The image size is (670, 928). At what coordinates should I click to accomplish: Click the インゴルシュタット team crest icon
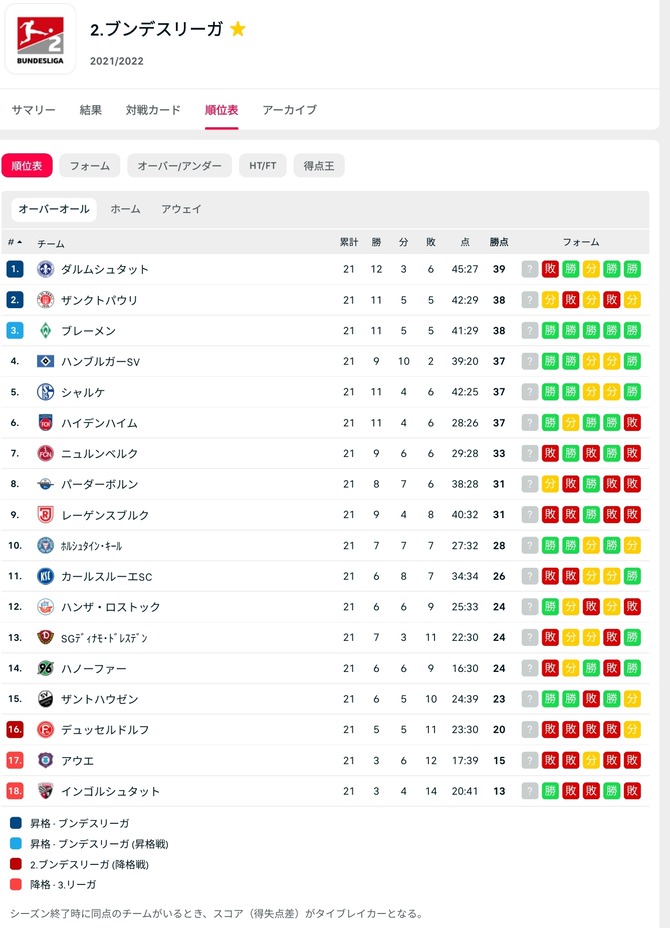46,791
